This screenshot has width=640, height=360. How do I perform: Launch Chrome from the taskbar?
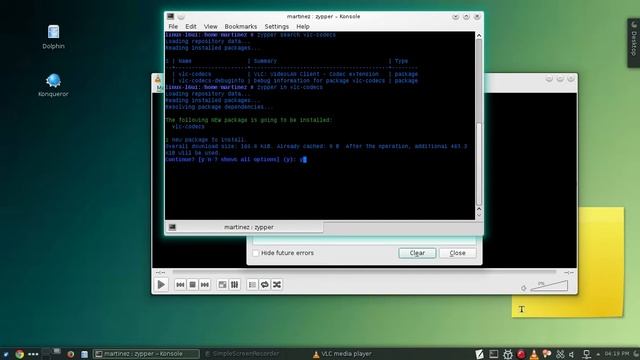pyautogui.click(x=19, y=354)
